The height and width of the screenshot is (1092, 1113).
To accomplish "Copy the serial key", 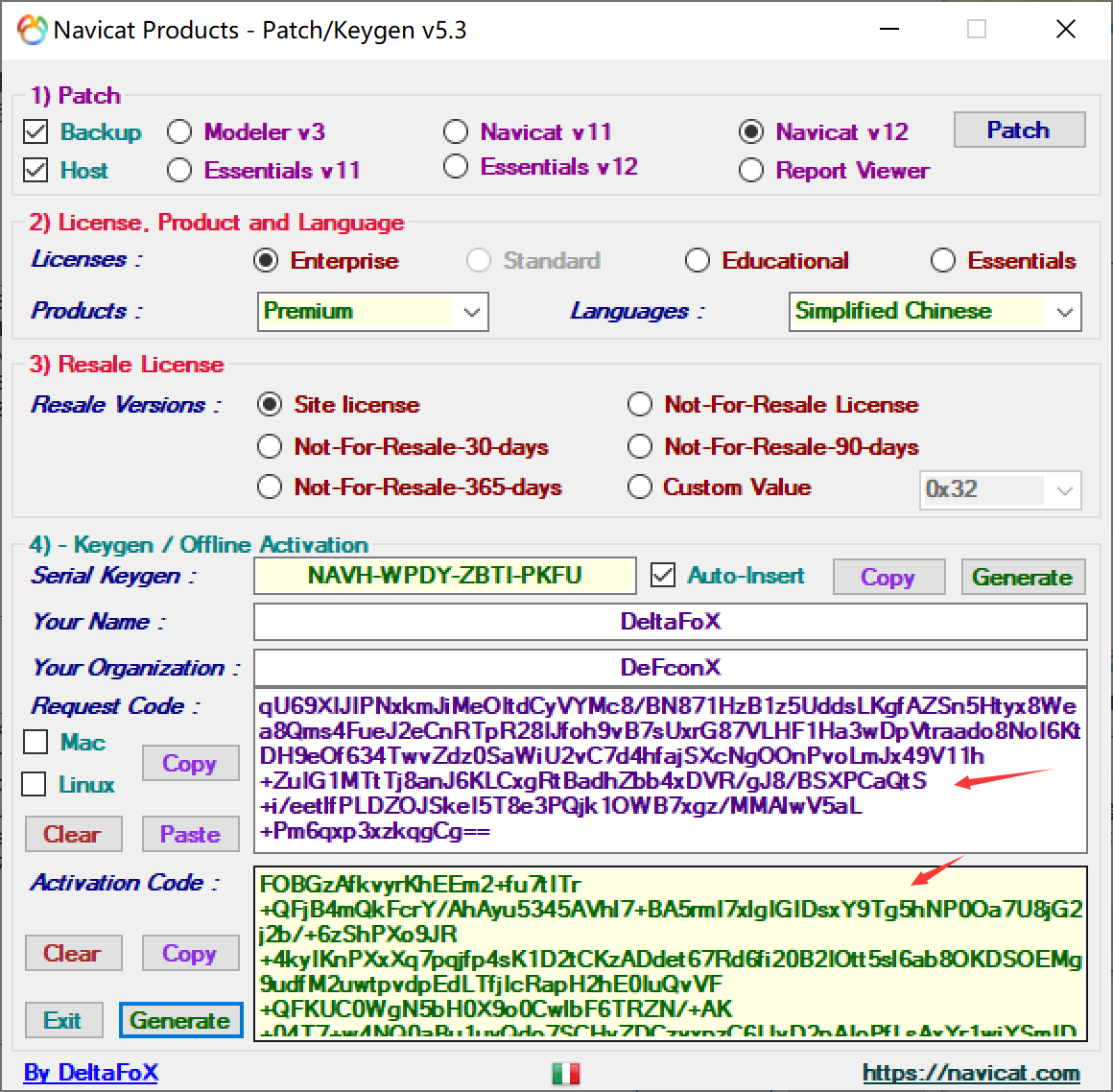I will (x=888, y=577).
